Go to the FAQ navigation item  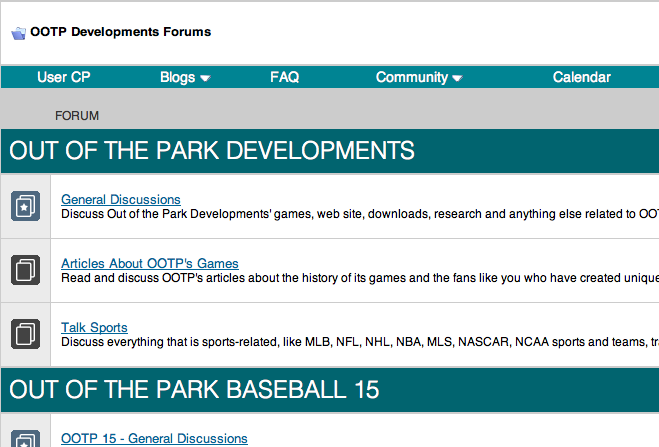click(x=284, y=77)
